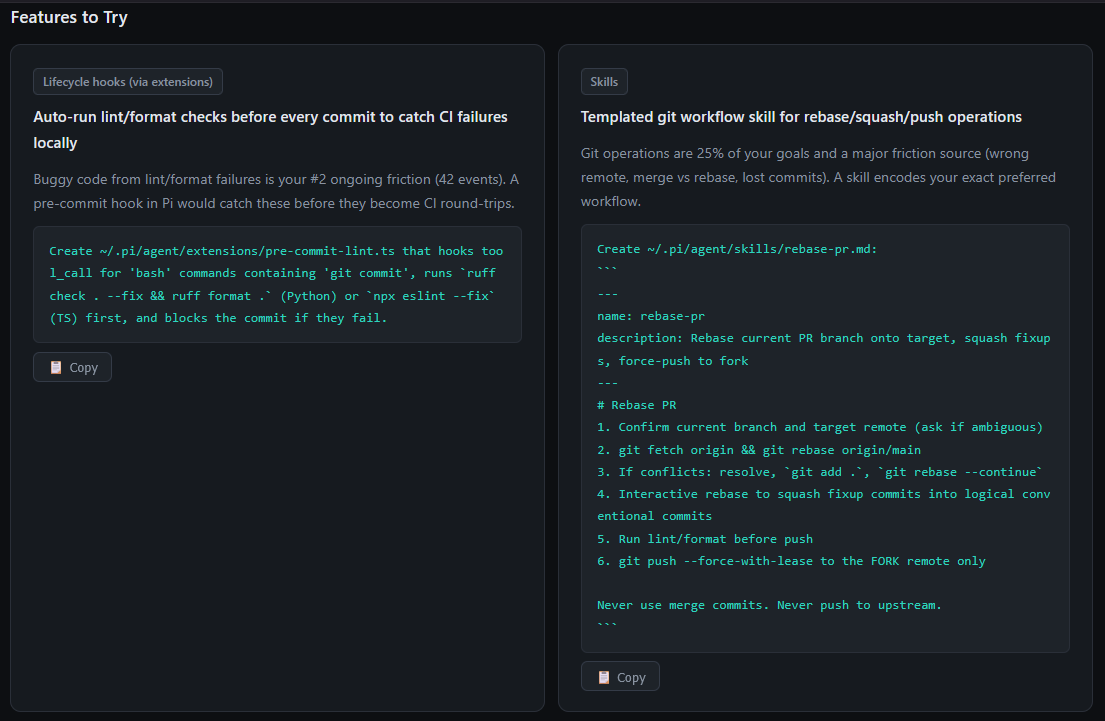Screen dimensions: 1105x721
Task: Click step '2. git fetch origin && git rebase'
Action: 759,450
